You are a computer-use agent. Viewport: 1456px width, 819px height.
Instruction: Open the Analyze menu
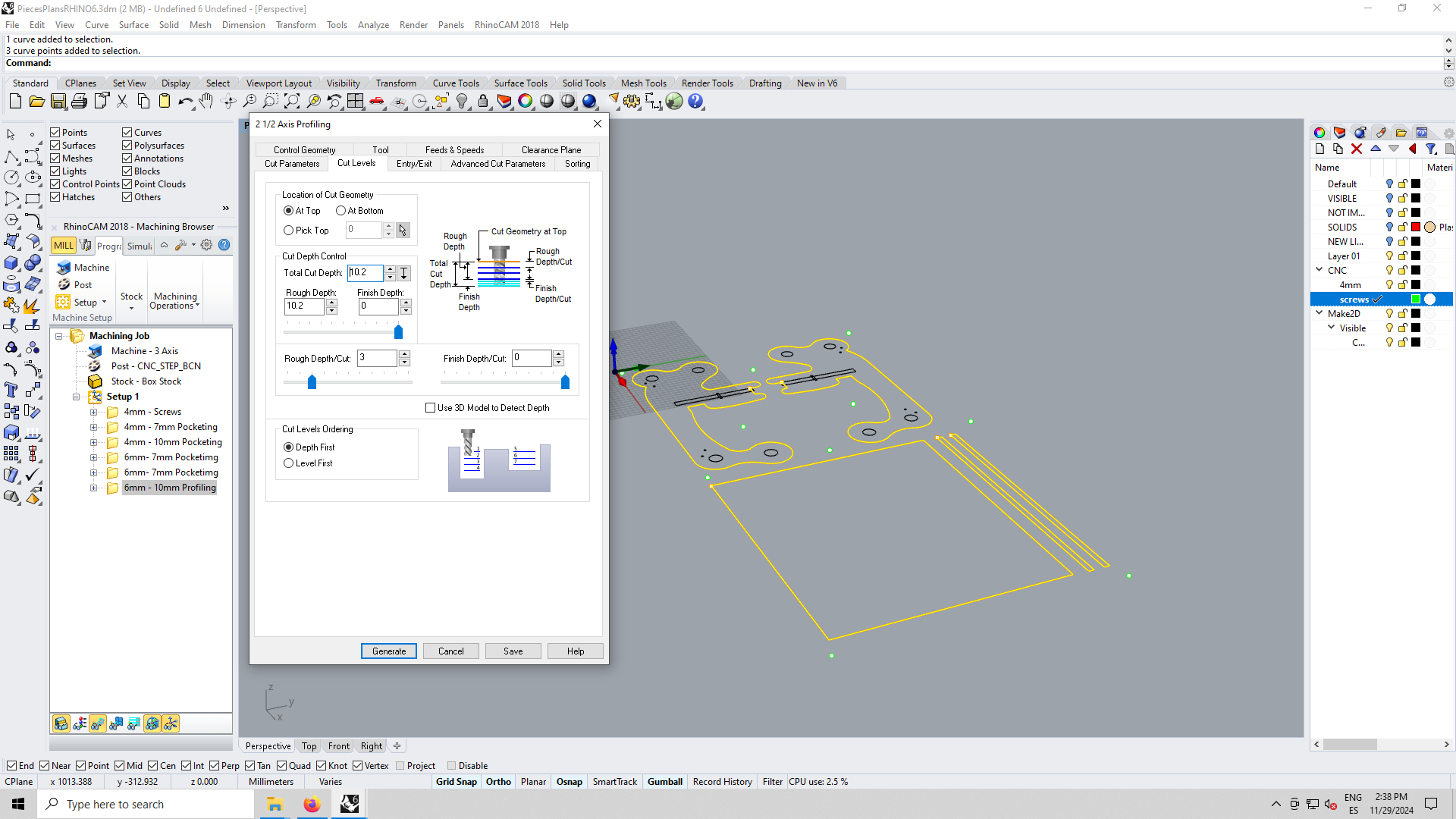(373, 25)
